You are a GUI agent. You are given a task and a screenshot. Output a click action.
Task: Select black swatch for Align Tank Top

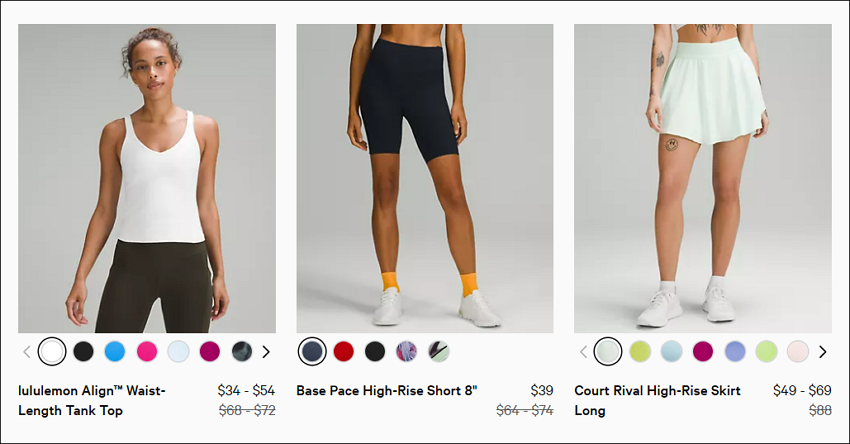pyautogui.click(x=83, y=351)
